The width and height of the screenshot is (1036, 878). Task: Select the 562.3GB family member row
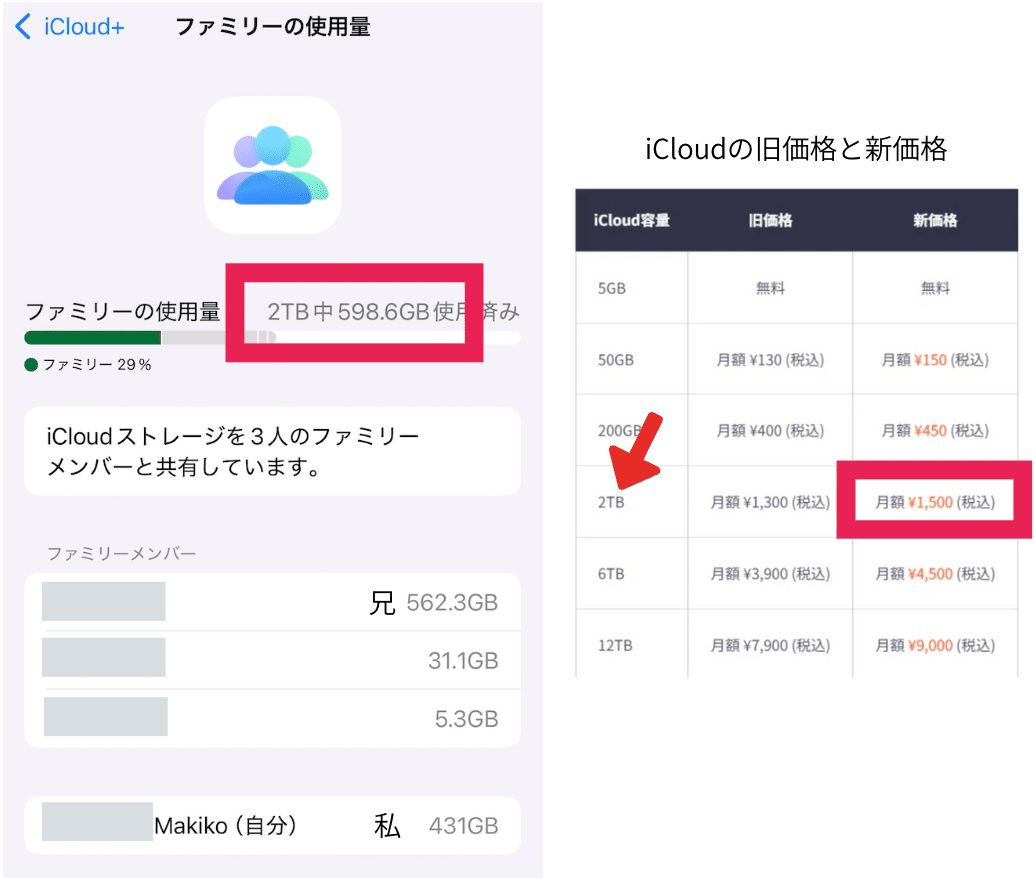click(x=270, y=601)
